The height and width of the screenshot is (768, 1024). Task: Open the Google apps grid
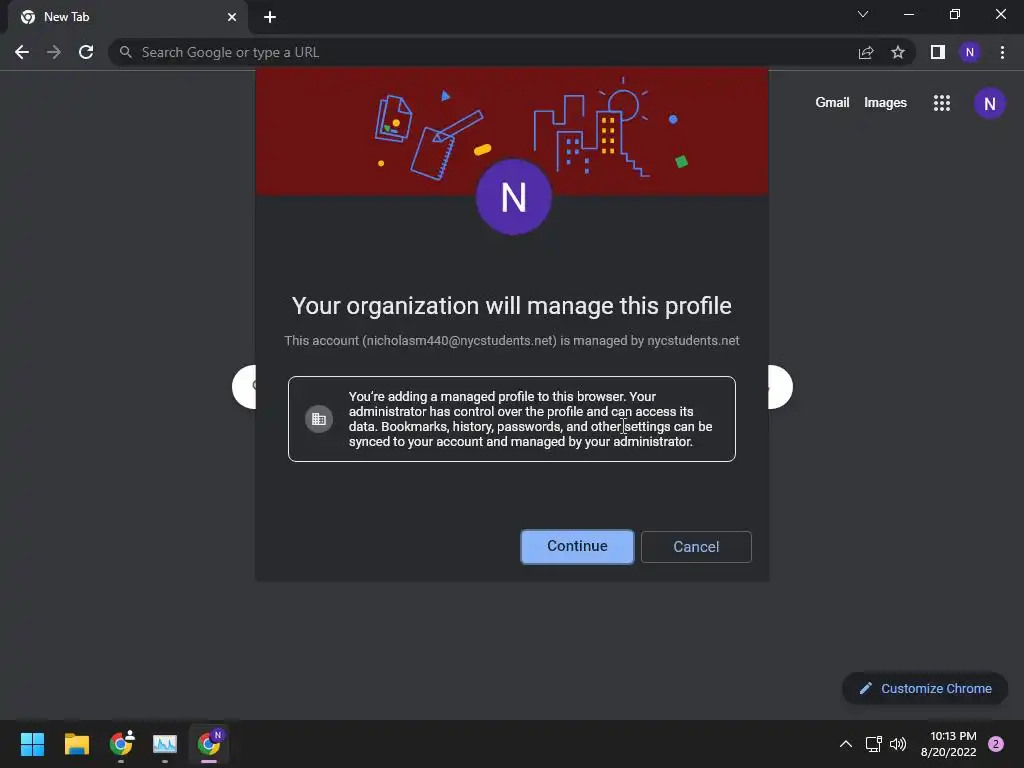tap(942, 103)
